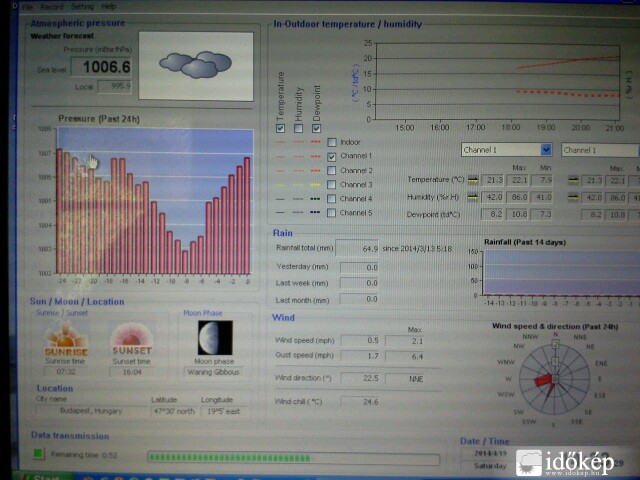
Task: Click the green data transmission indicator
Action: (38, 454)
